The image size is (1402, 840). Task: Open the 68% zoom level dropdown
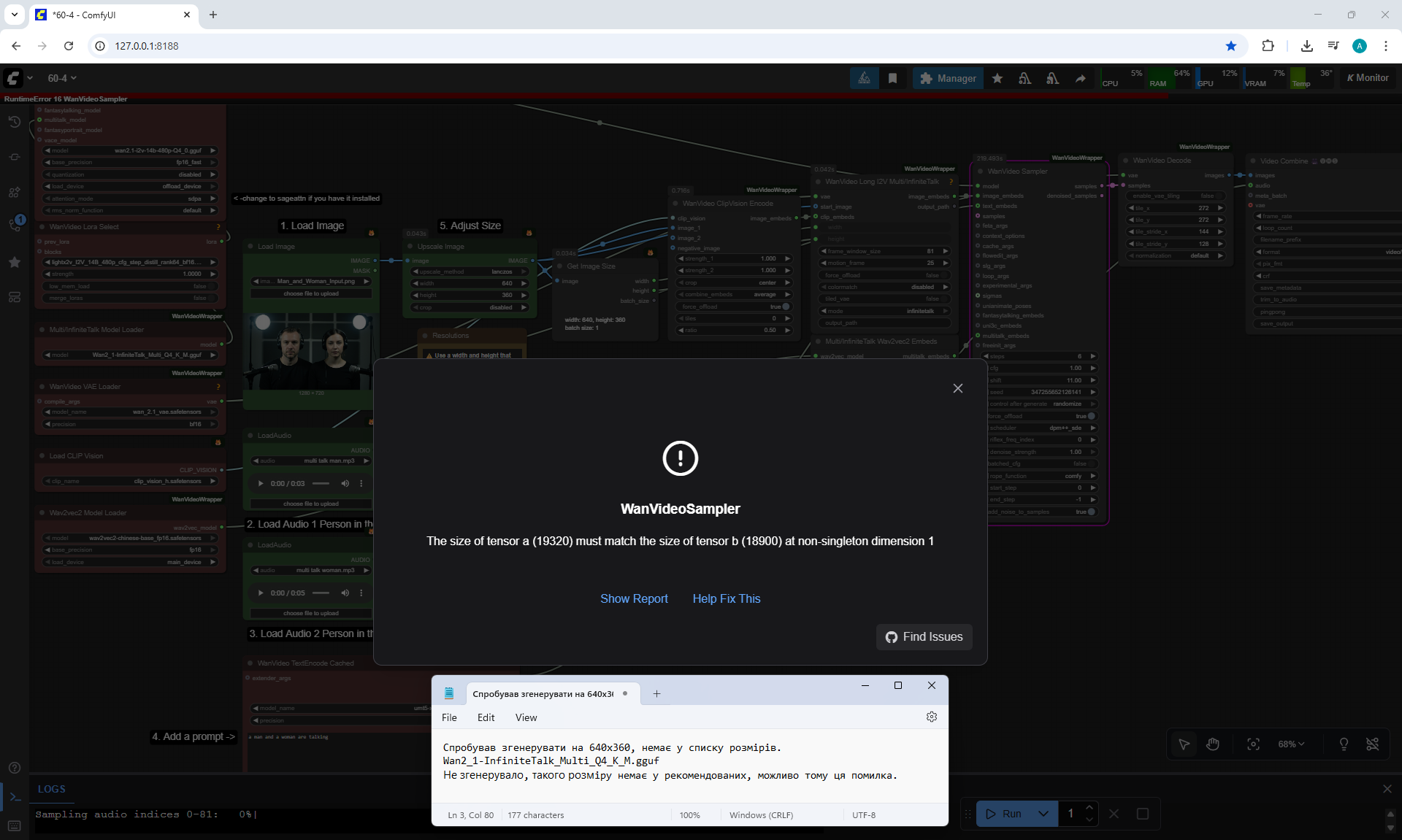(1290, 744)
